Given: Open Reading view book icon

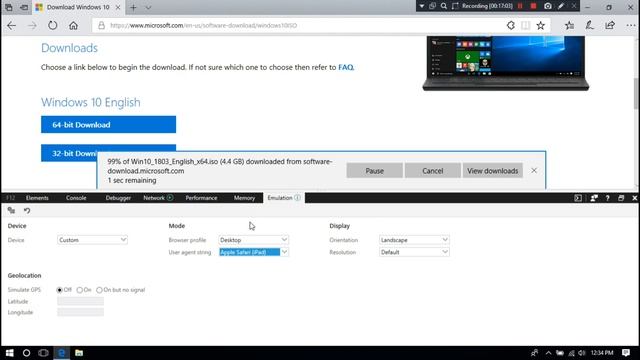Looking at the screenshot, I should (525, 25).
